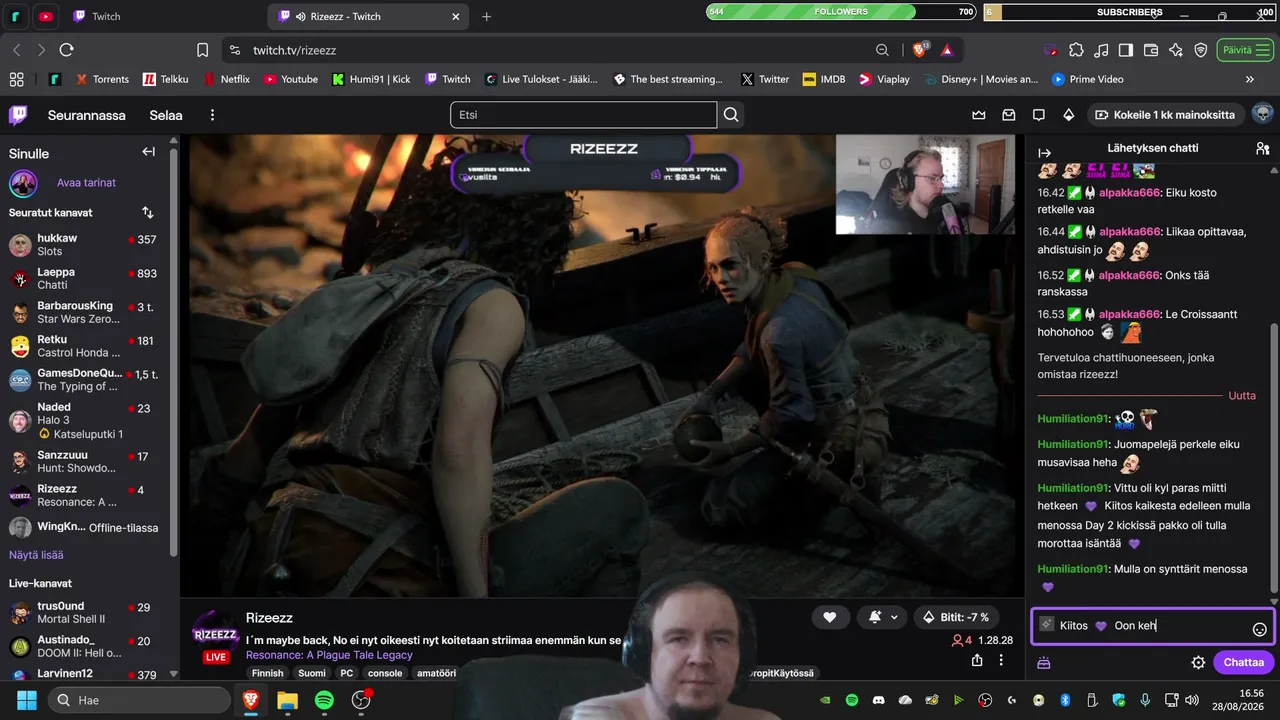The height and width of the screenshot is (720, 1280).
Task: Sort followed channels with arrows icon
Action: coord(148,212)
